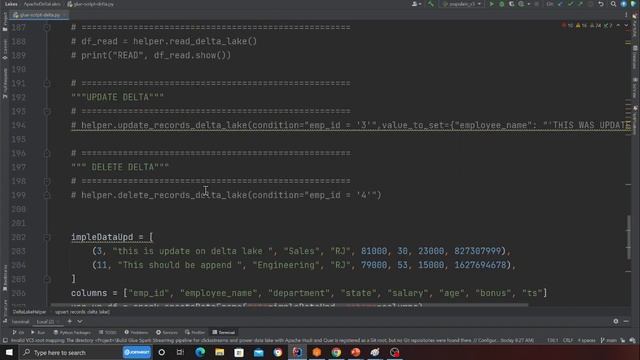This screenshot has width=640, height=360.
Task: Open the Git tool window tab
Action: coord(18,333)
